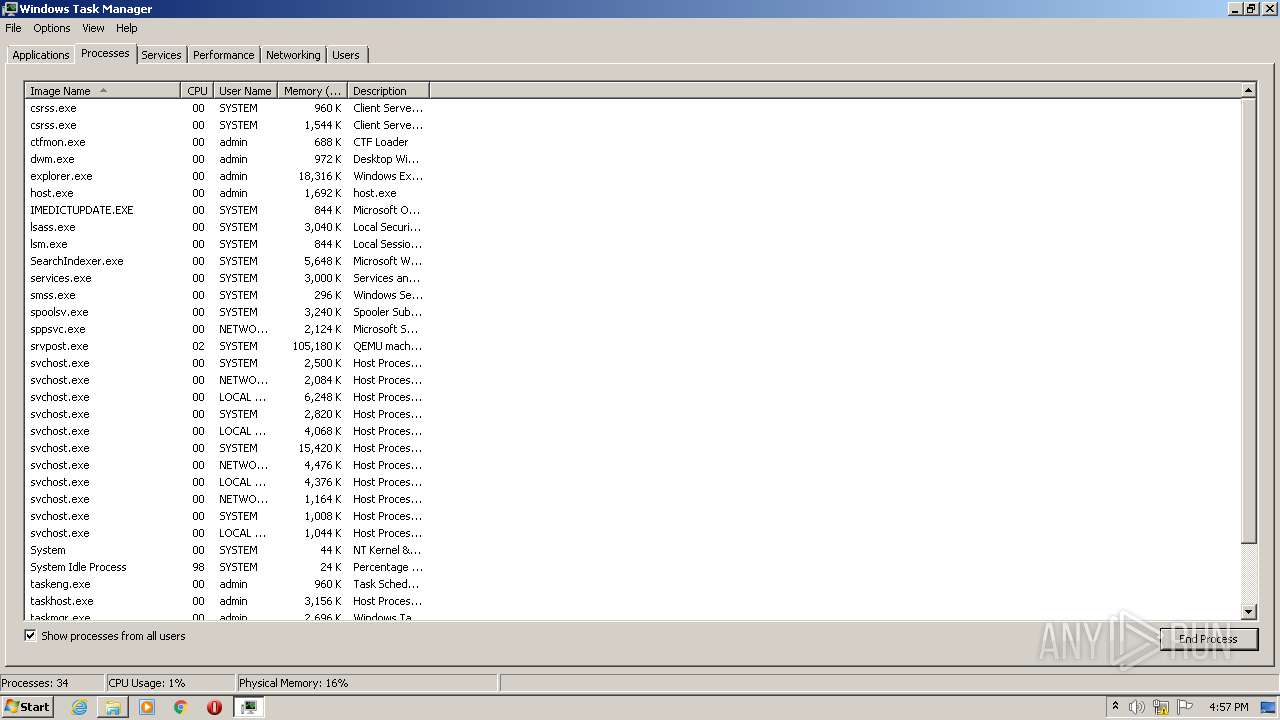The width and height of the screenshot is (1280, 720).
Task: Switch to the Services tab
Action: [x=161, y=55]
